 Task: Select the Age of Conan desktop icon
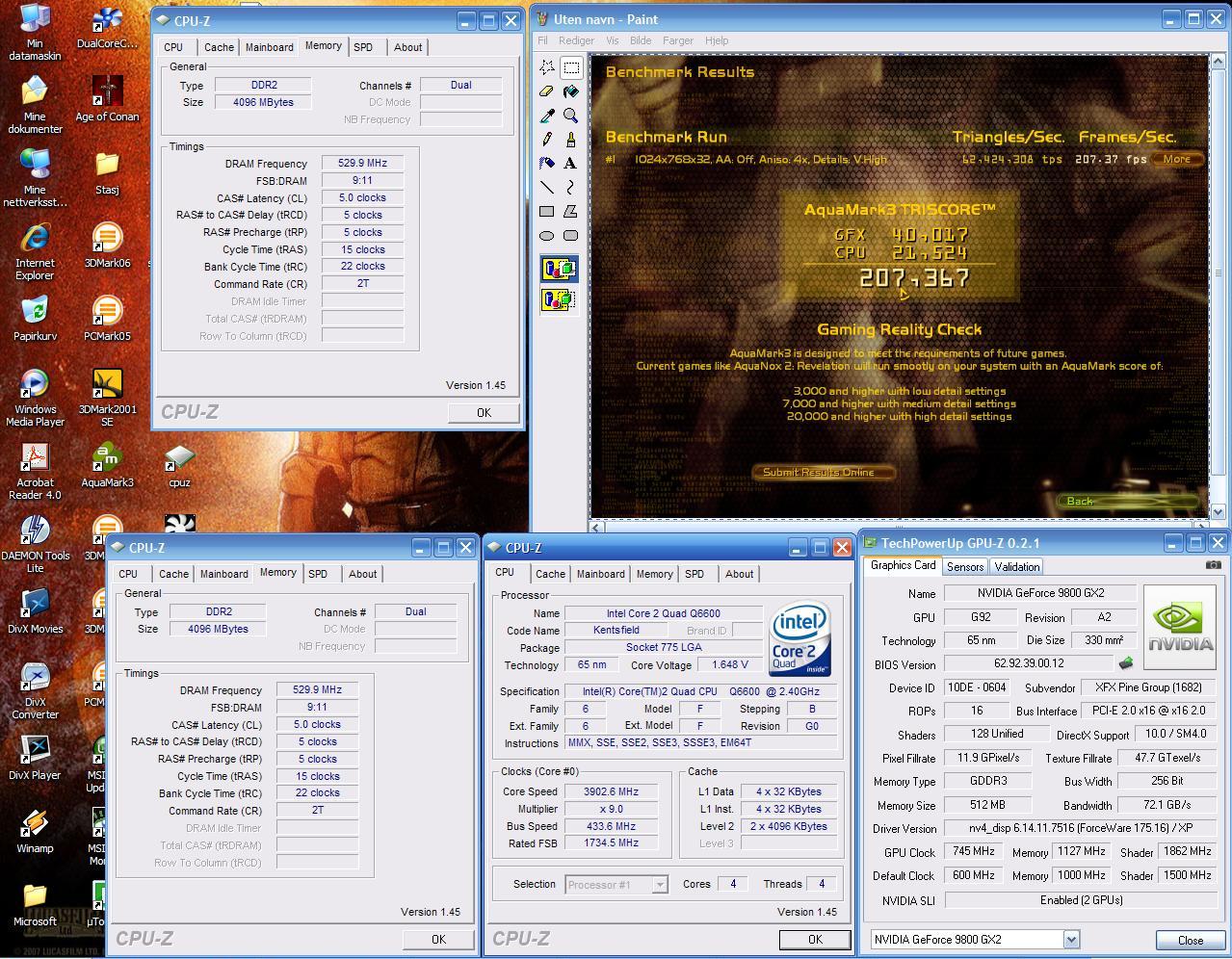pyautogui.click(x=107, y=99)
